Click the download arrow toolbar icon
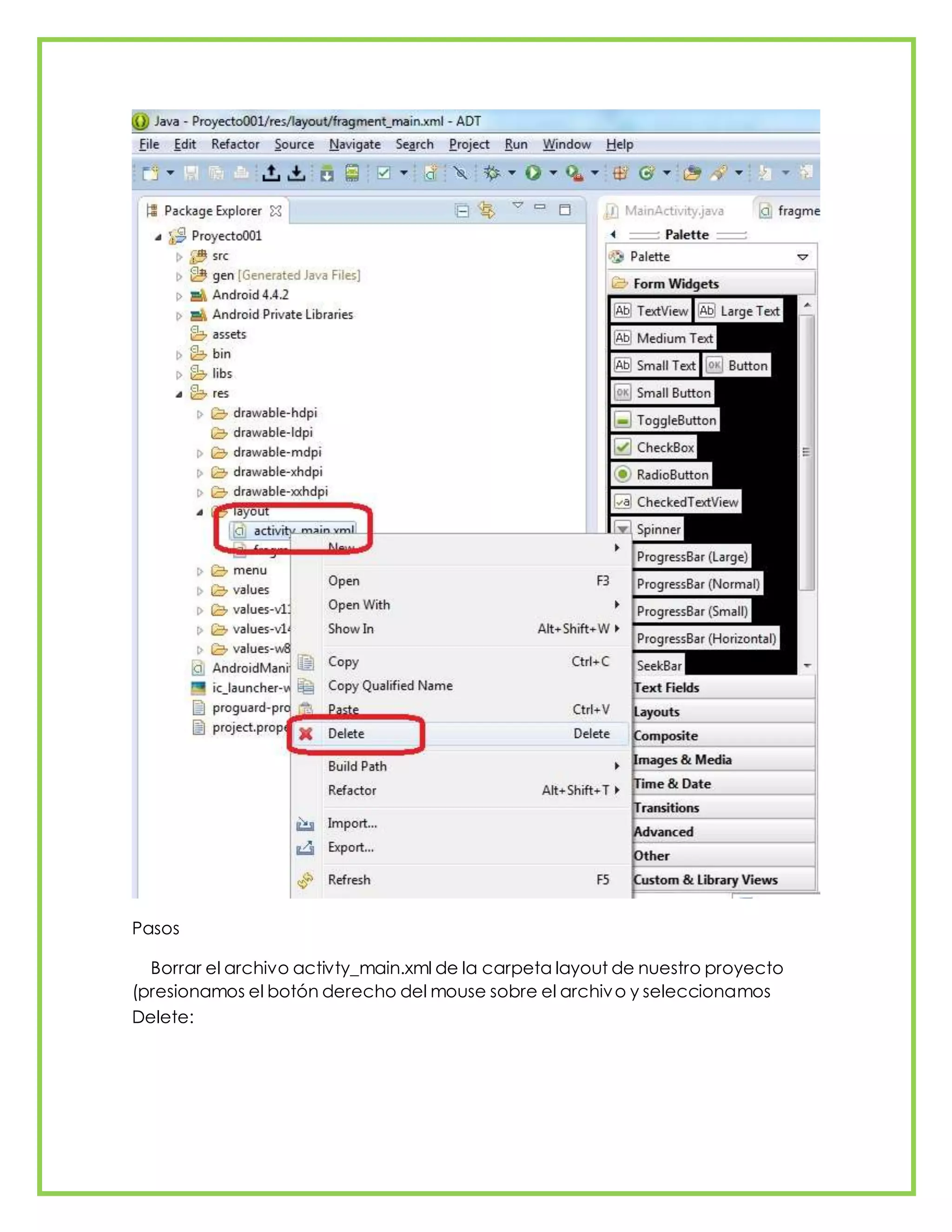This screenshot has height=1232, width=952. (x=296, y=172)
